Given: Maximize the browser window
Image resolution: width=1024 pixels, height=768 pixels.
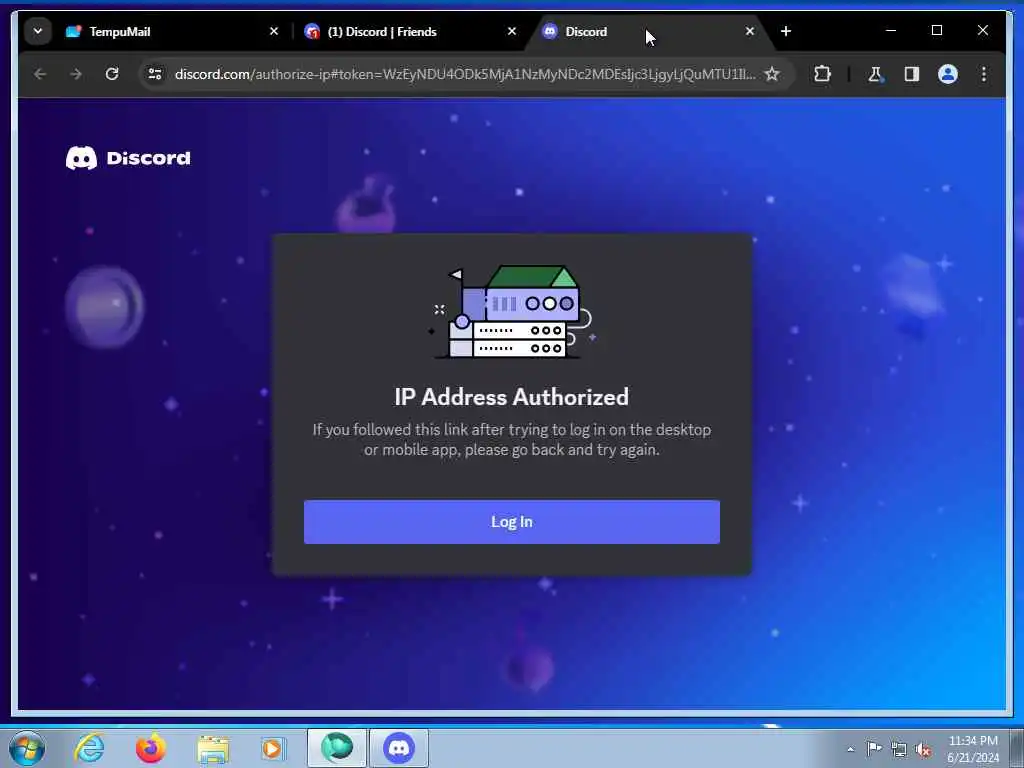Looking at the screenshot, I should [936, 31].
